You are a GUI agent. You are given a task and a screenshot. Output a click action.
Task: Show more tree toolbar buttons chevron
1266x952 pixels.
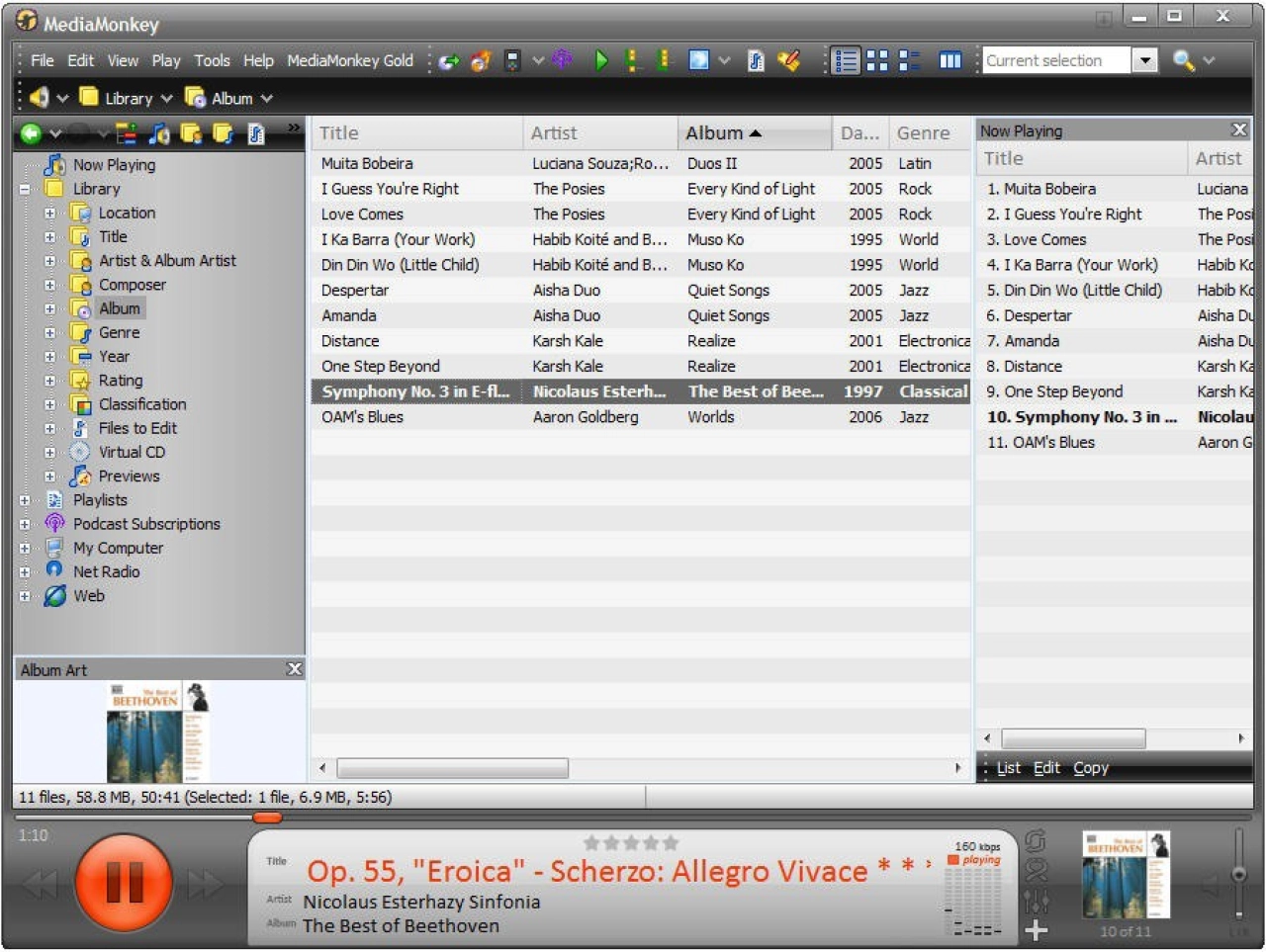point(293,128)
